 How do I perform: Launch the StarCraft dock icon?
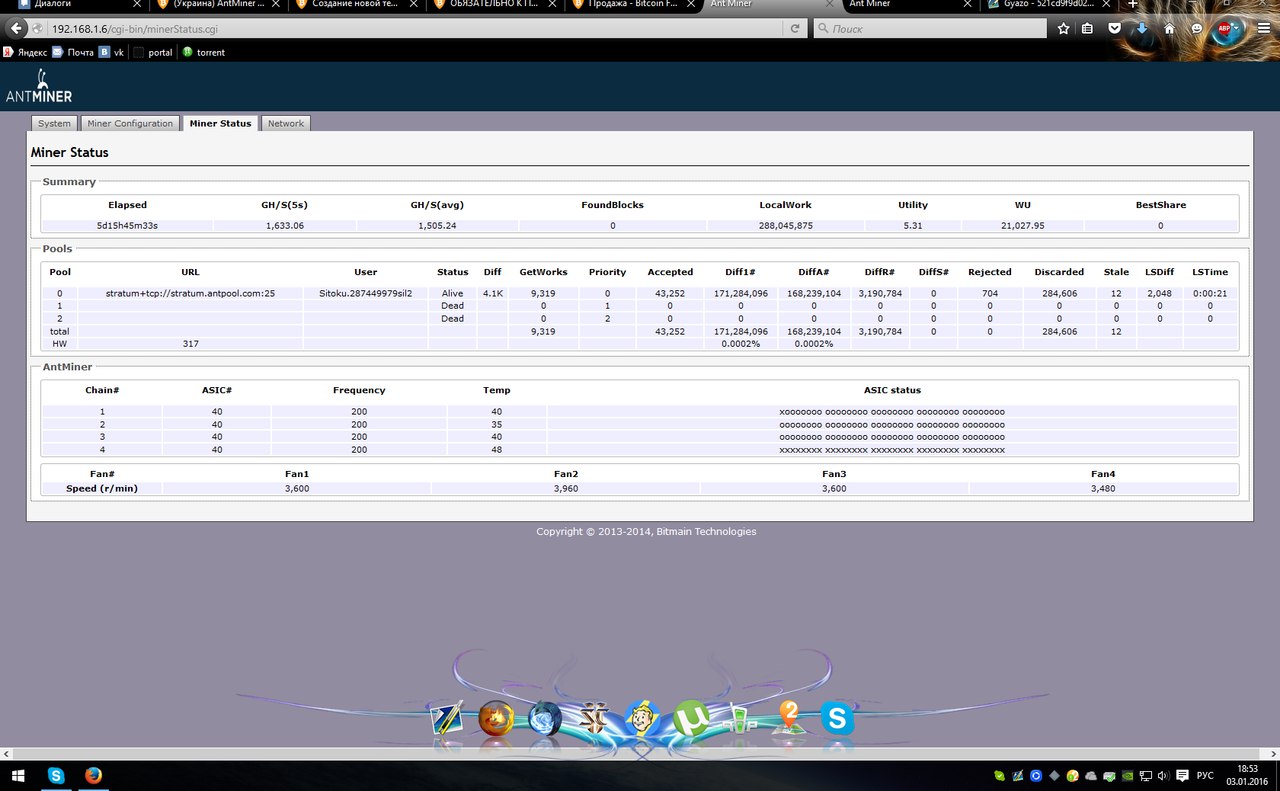pos(594,718)
